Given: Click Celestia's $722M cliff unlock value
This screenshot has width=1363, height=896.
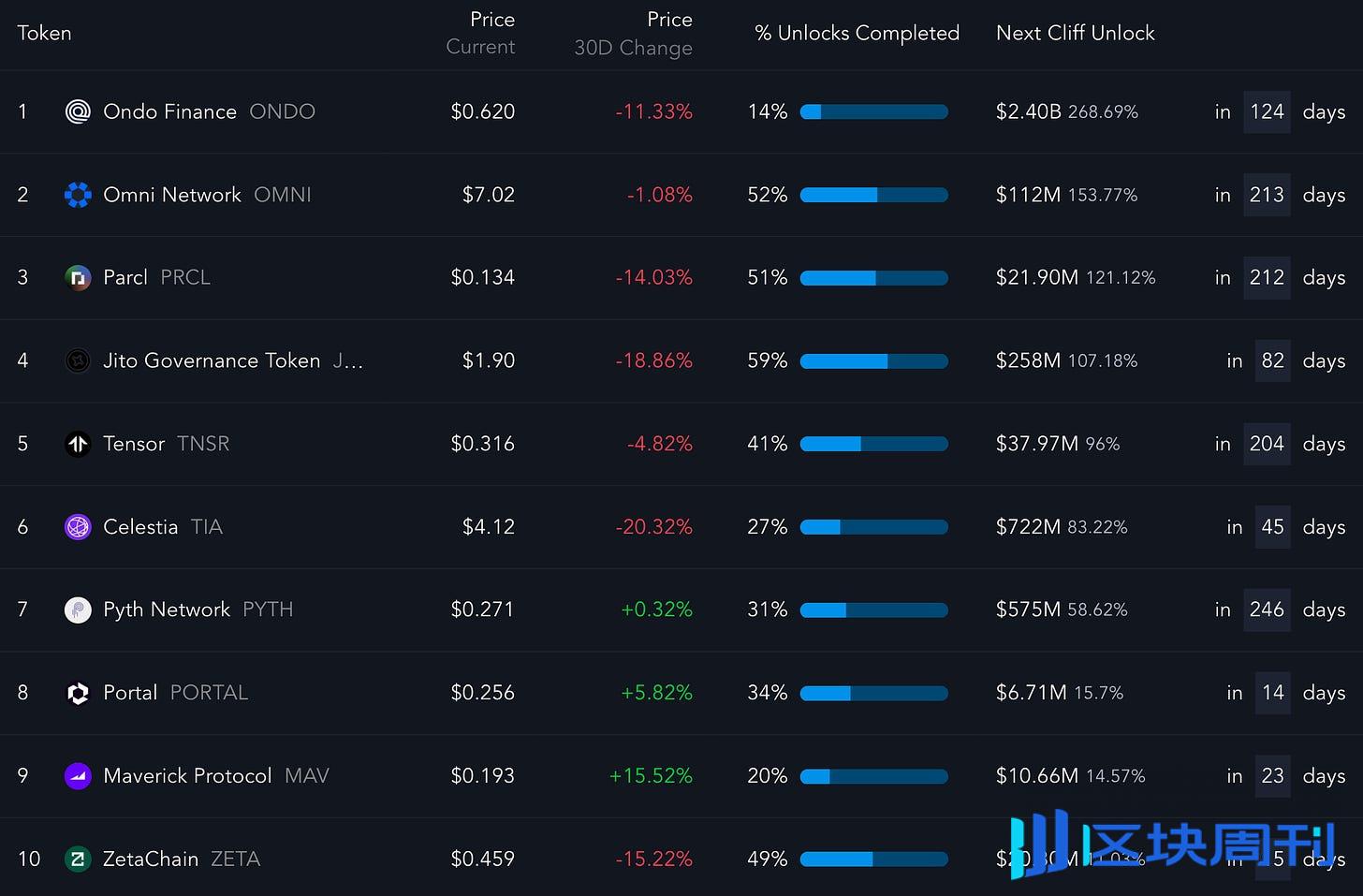Looking at the screenshot, I should (x=1029, y=527).
